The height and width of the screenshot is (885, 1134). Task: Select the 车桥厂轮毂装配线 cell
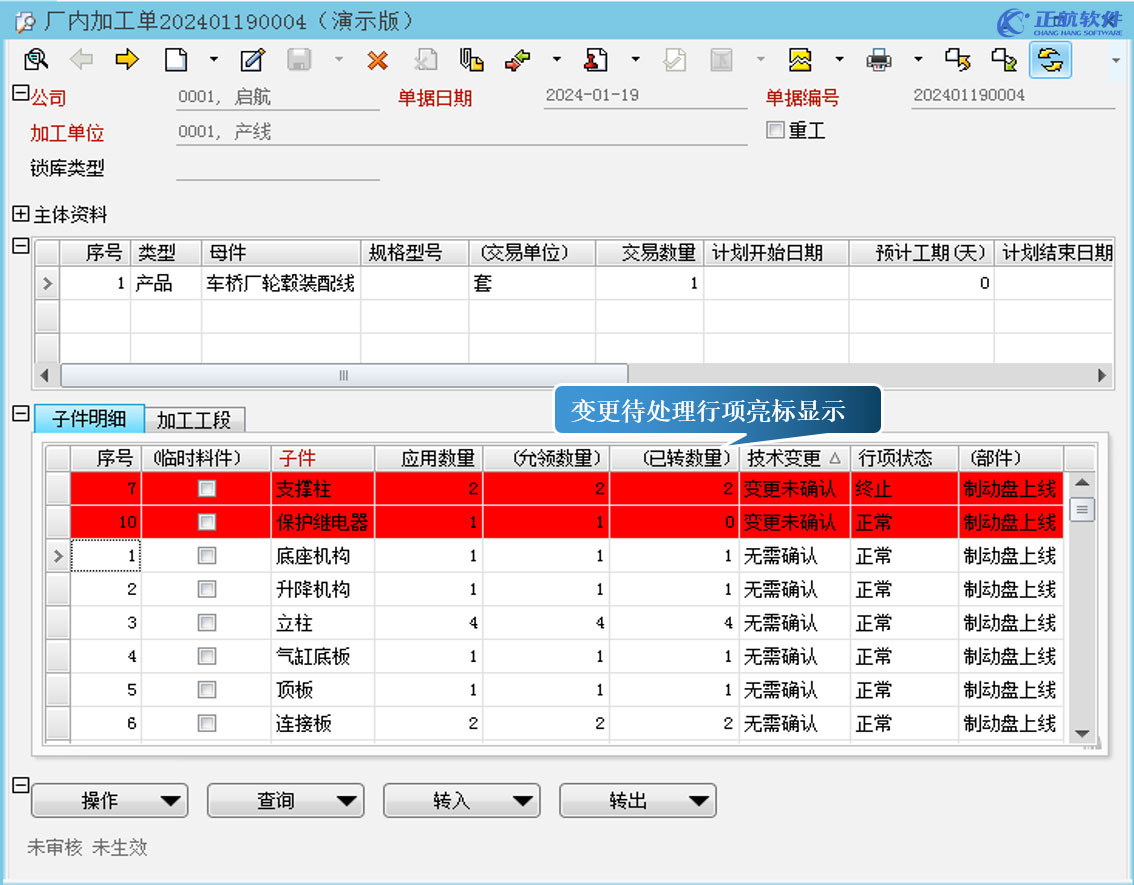(x=281, y=283)
